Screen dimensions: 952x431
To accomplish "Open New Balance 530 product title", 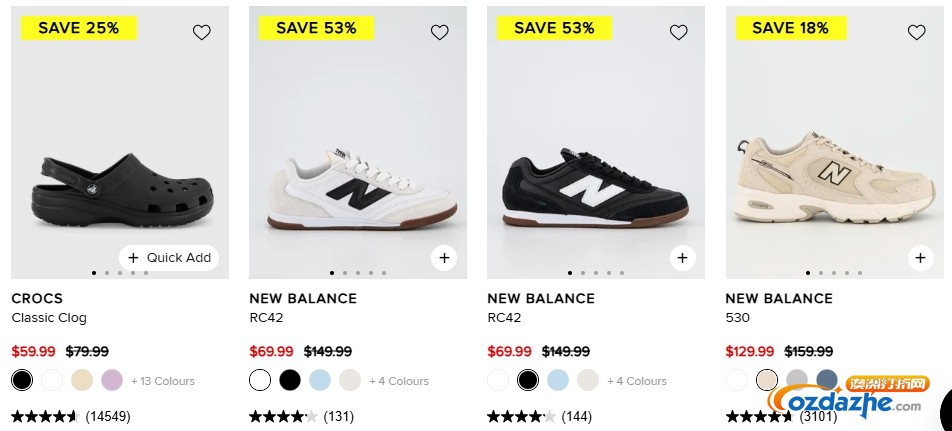I will click(x=737, y=318).
